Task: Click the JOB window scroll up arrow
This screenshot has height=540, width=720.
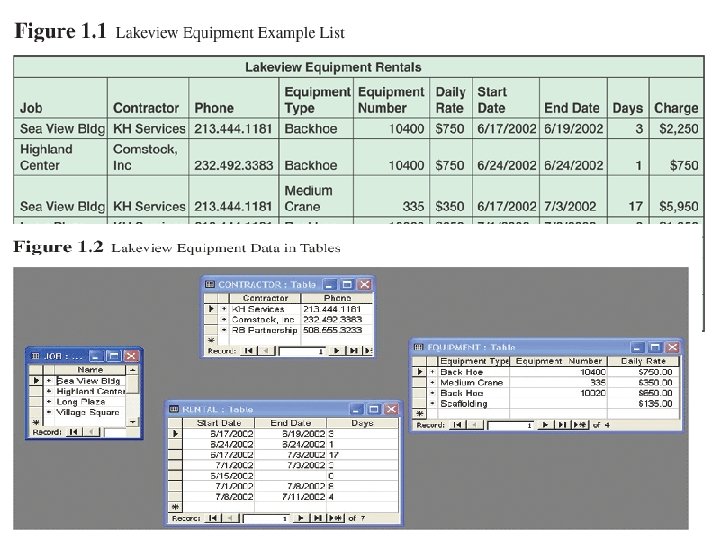Action: point(132,370)
